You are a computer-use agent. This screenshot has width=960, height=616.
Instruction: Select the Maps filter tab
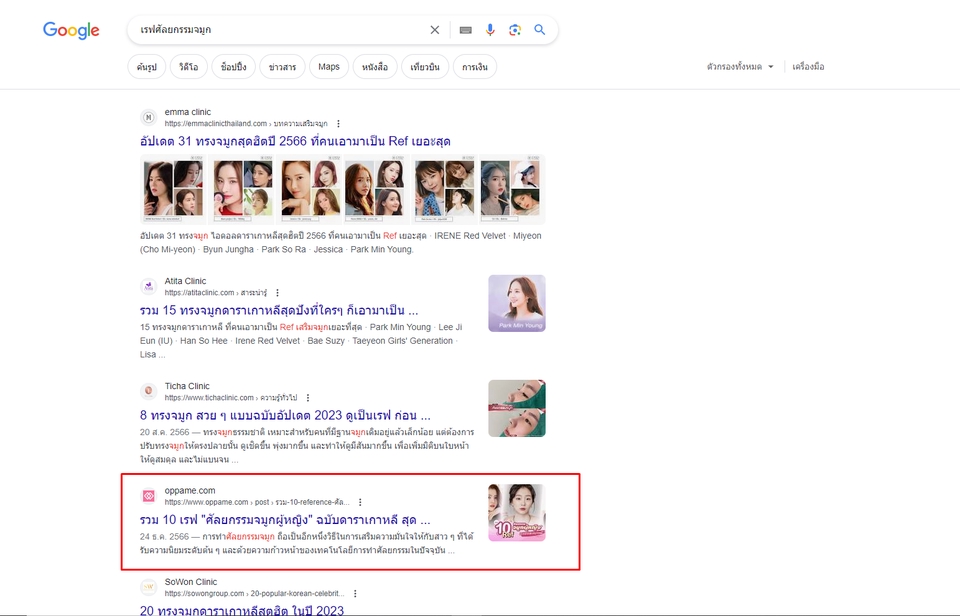coord(329,67)
